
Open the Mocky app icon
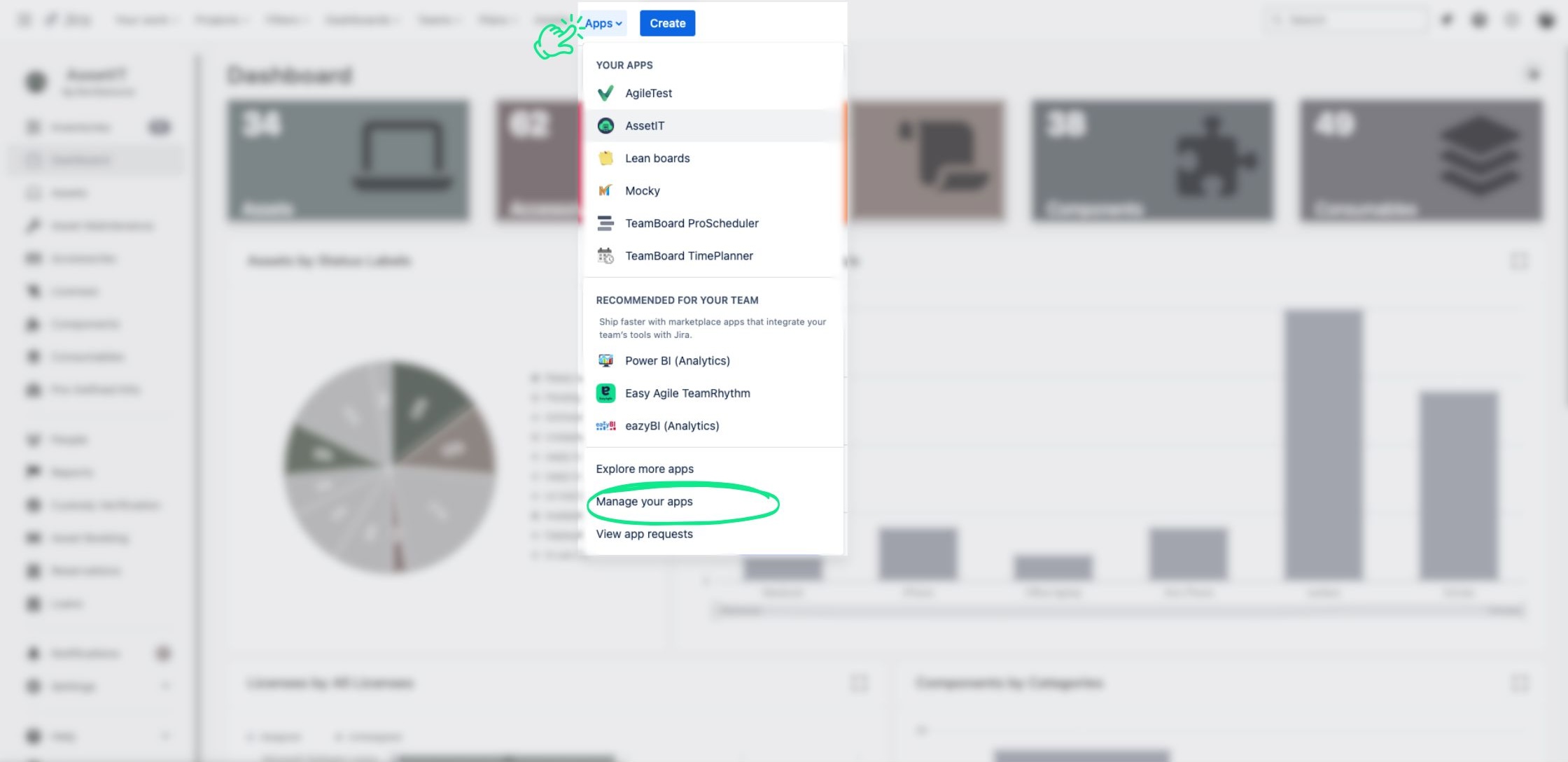tap(605, 190)
